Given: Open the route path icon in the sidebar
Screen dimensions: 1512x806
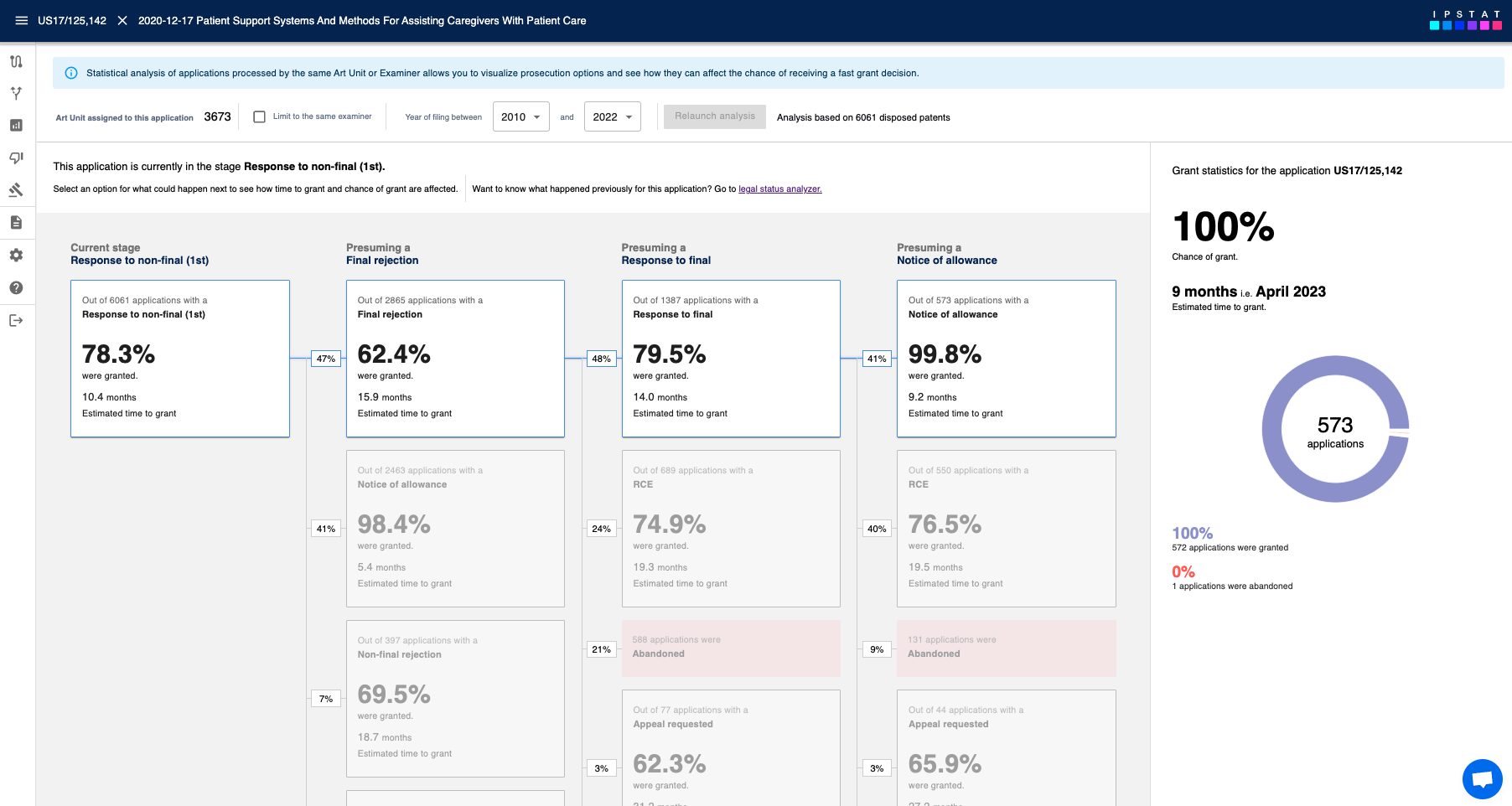Looking at the screenshot, I should [16, 61].
